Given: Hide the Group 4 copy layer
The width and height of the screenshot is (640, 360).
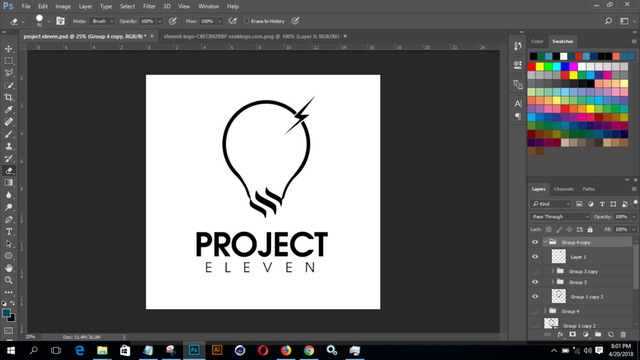Looking at the screenshot, I should (x=535, y=242).
